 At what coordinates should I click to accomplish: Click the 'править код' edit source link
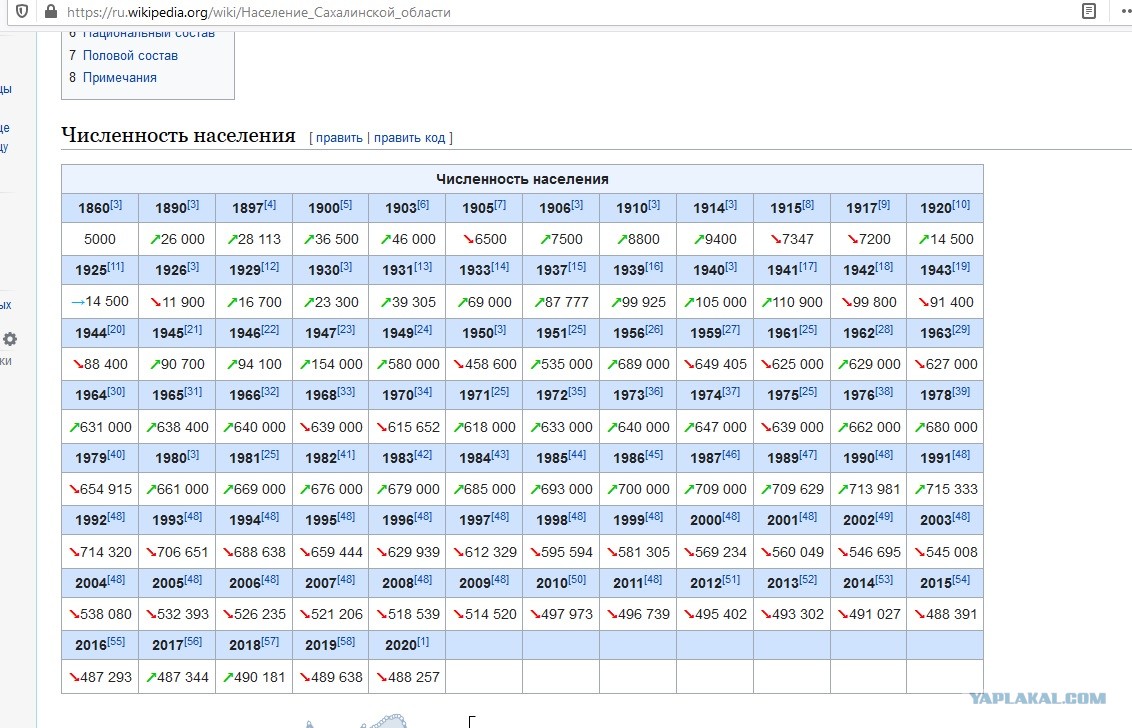coord(409,137)
